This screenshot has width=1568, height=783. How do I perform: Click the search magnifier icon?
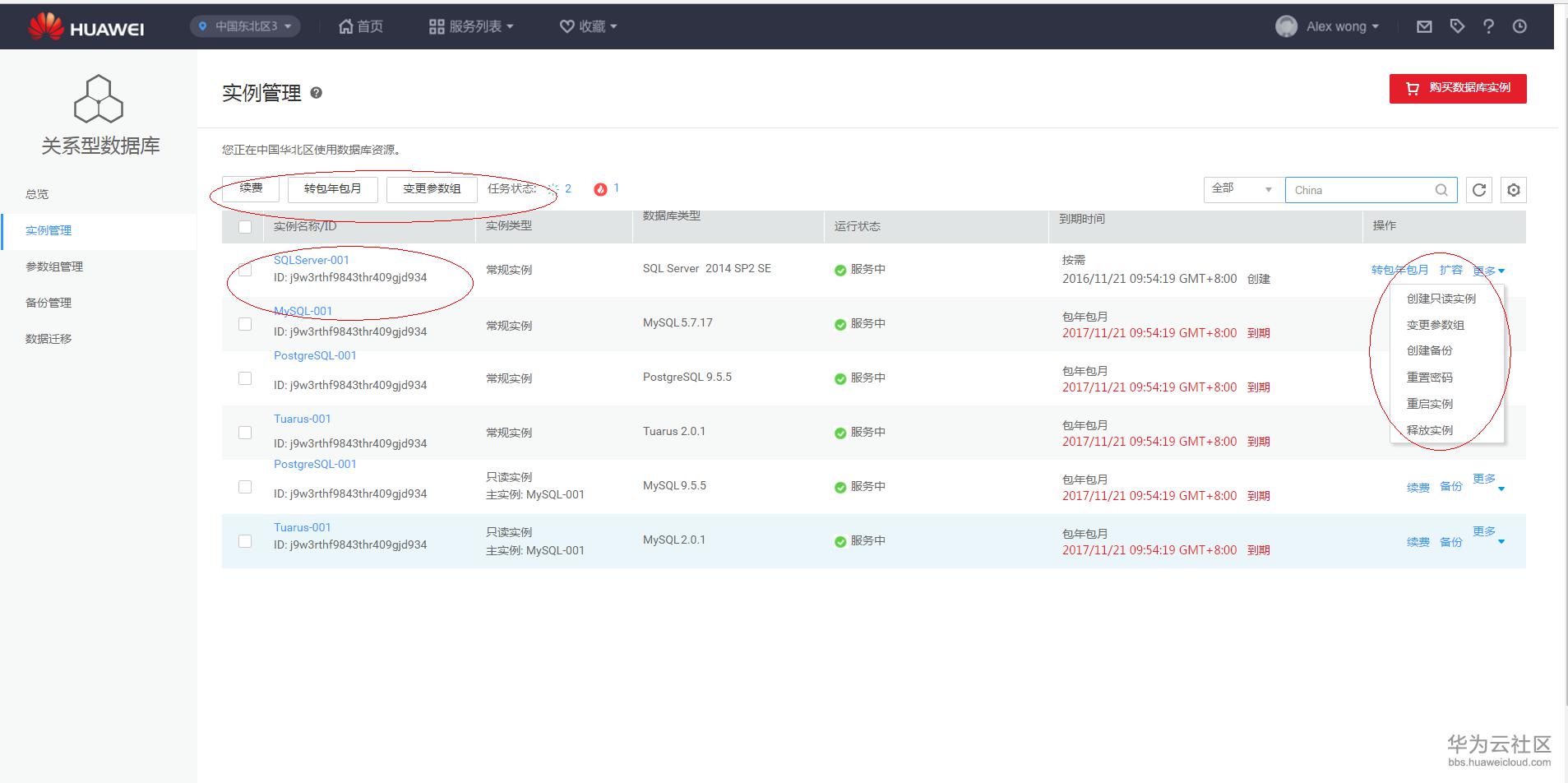1441,190
